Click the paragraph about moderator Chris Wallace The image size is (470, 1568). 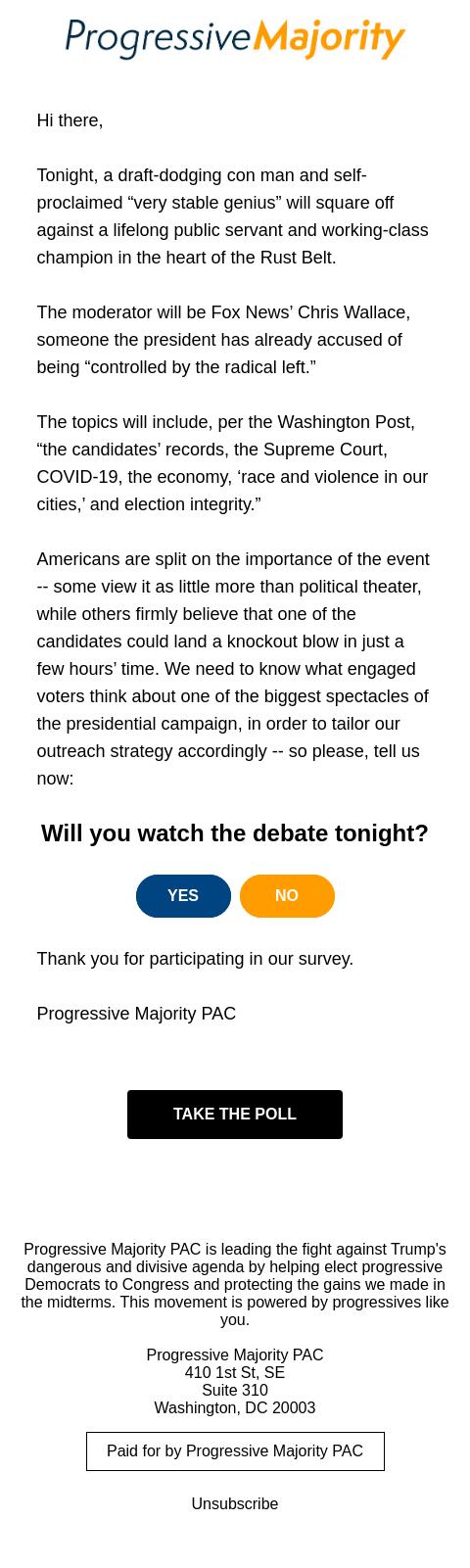225,340
